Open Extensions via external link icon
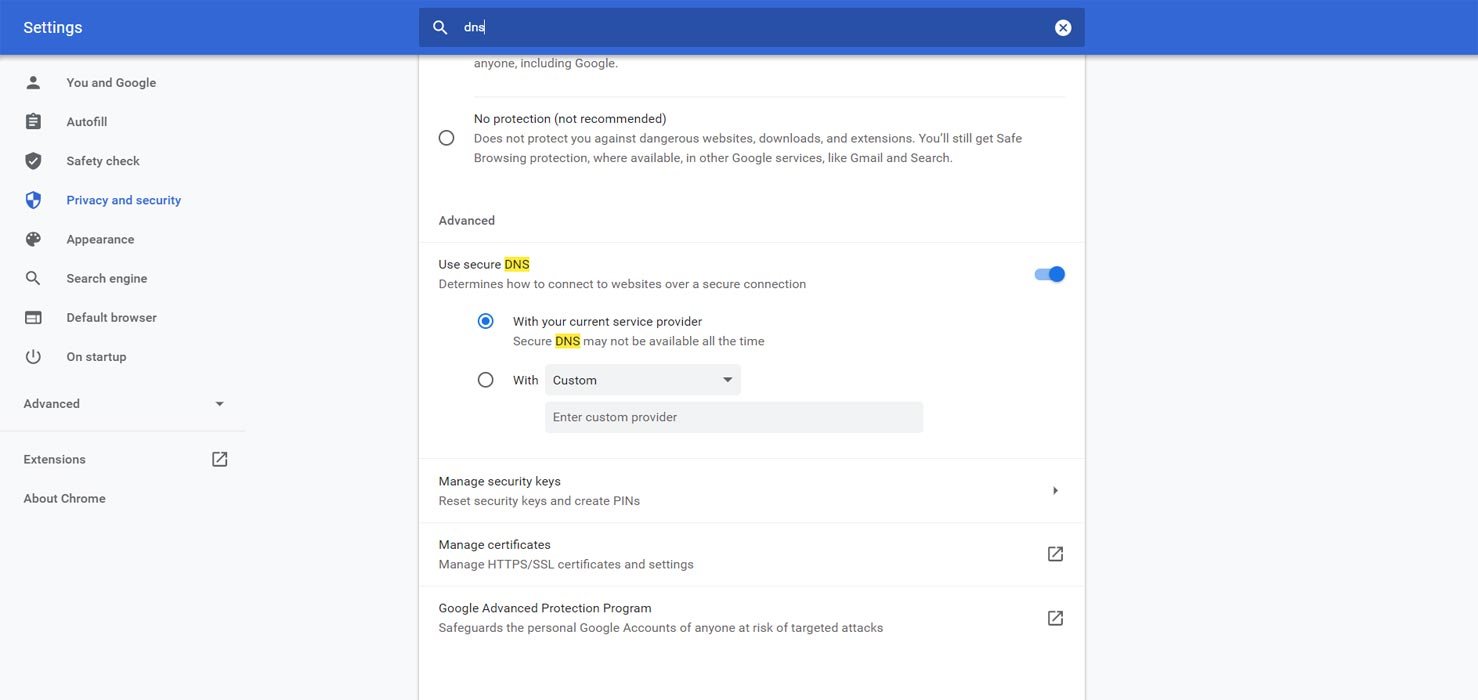The image size is (1478, 700). pyautogui.click(x=220, y=459)
